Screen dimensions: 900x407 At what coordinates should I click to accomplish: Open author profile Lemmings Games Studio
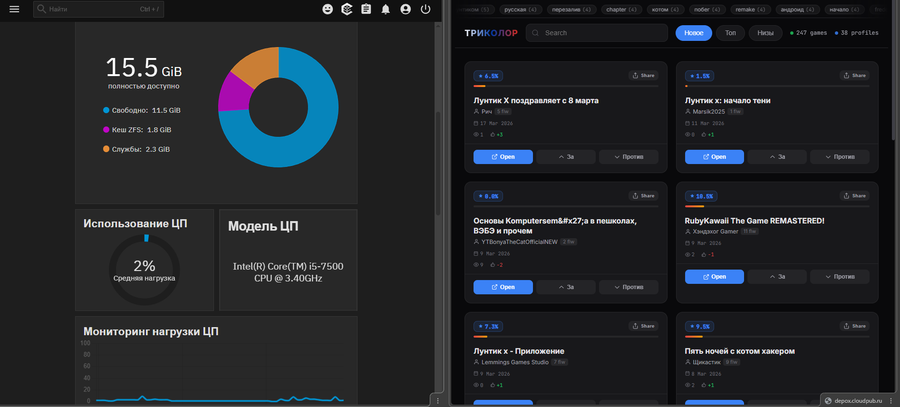click(515, 362)
